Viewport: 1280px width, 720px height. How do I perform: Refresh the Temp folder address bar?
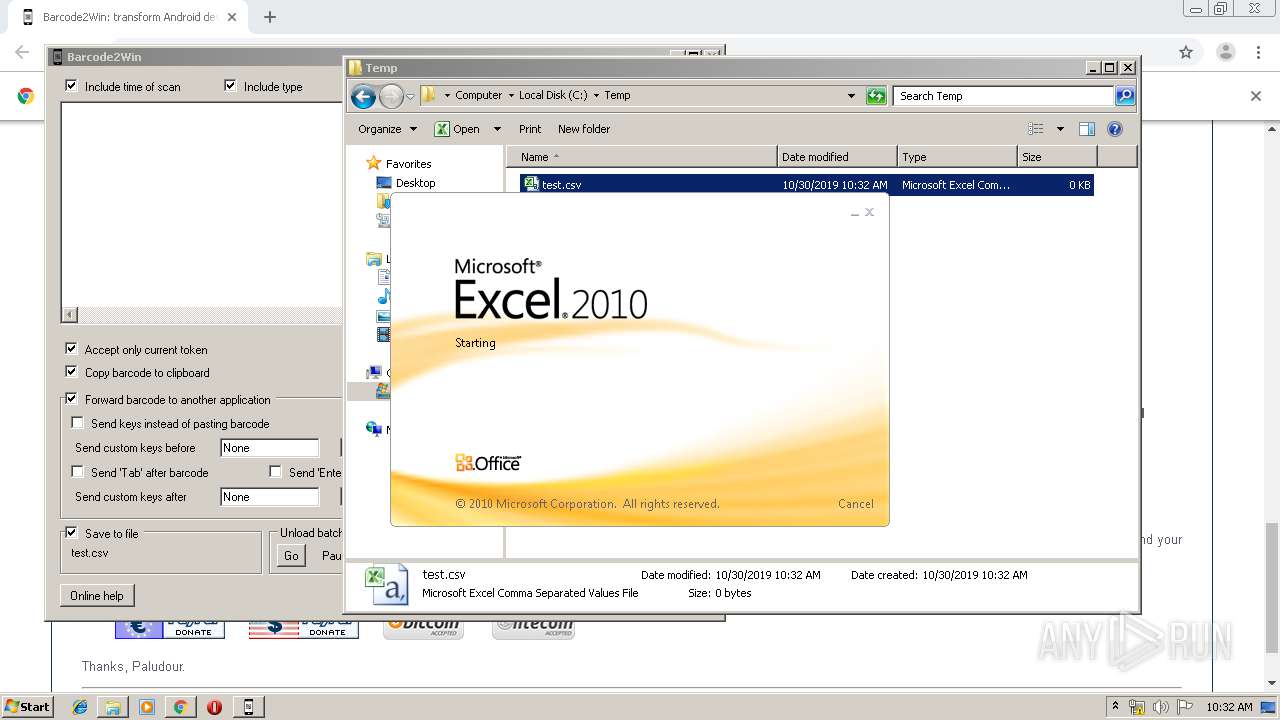[876, 96]
